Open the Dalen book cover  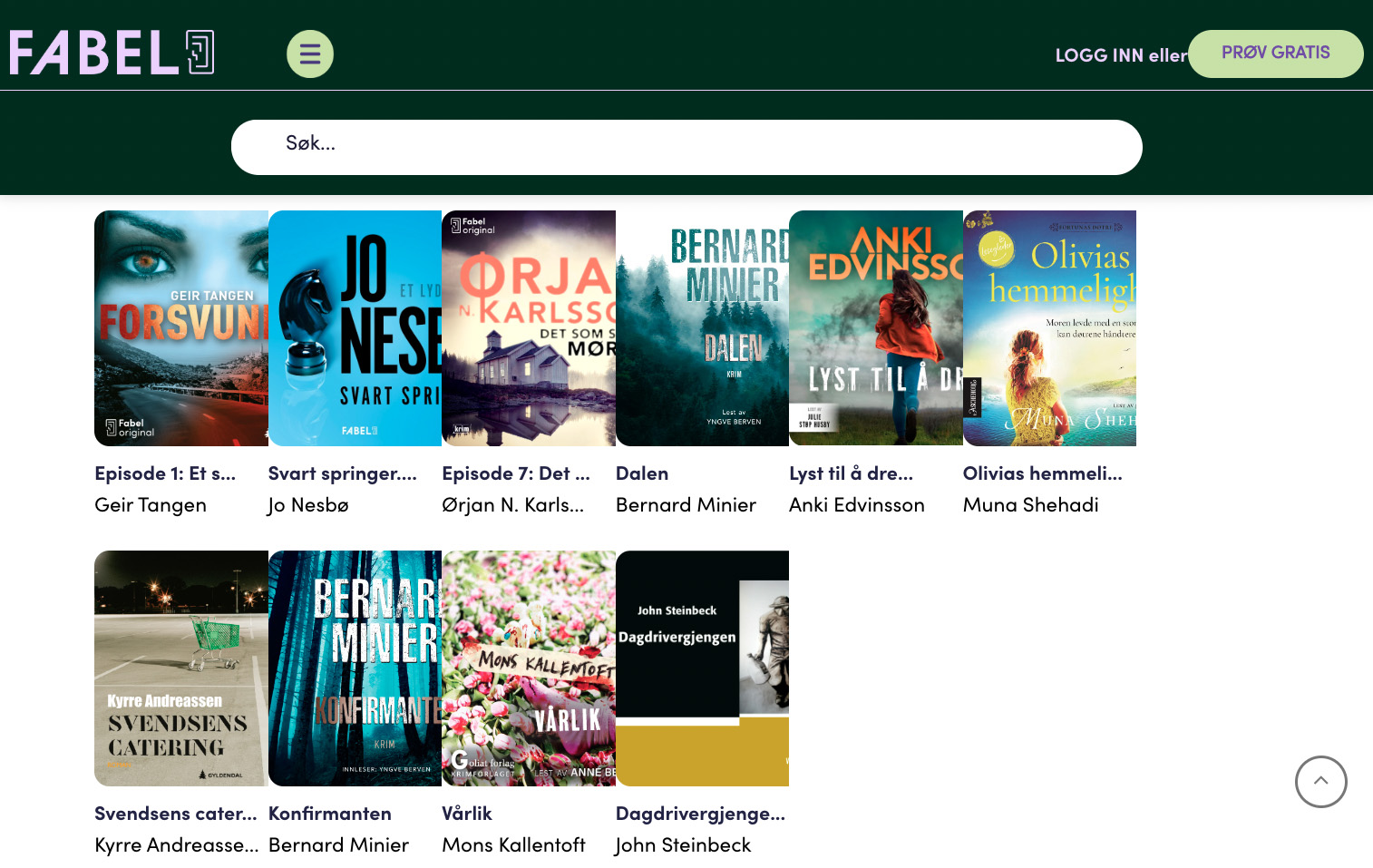(702, 328)
